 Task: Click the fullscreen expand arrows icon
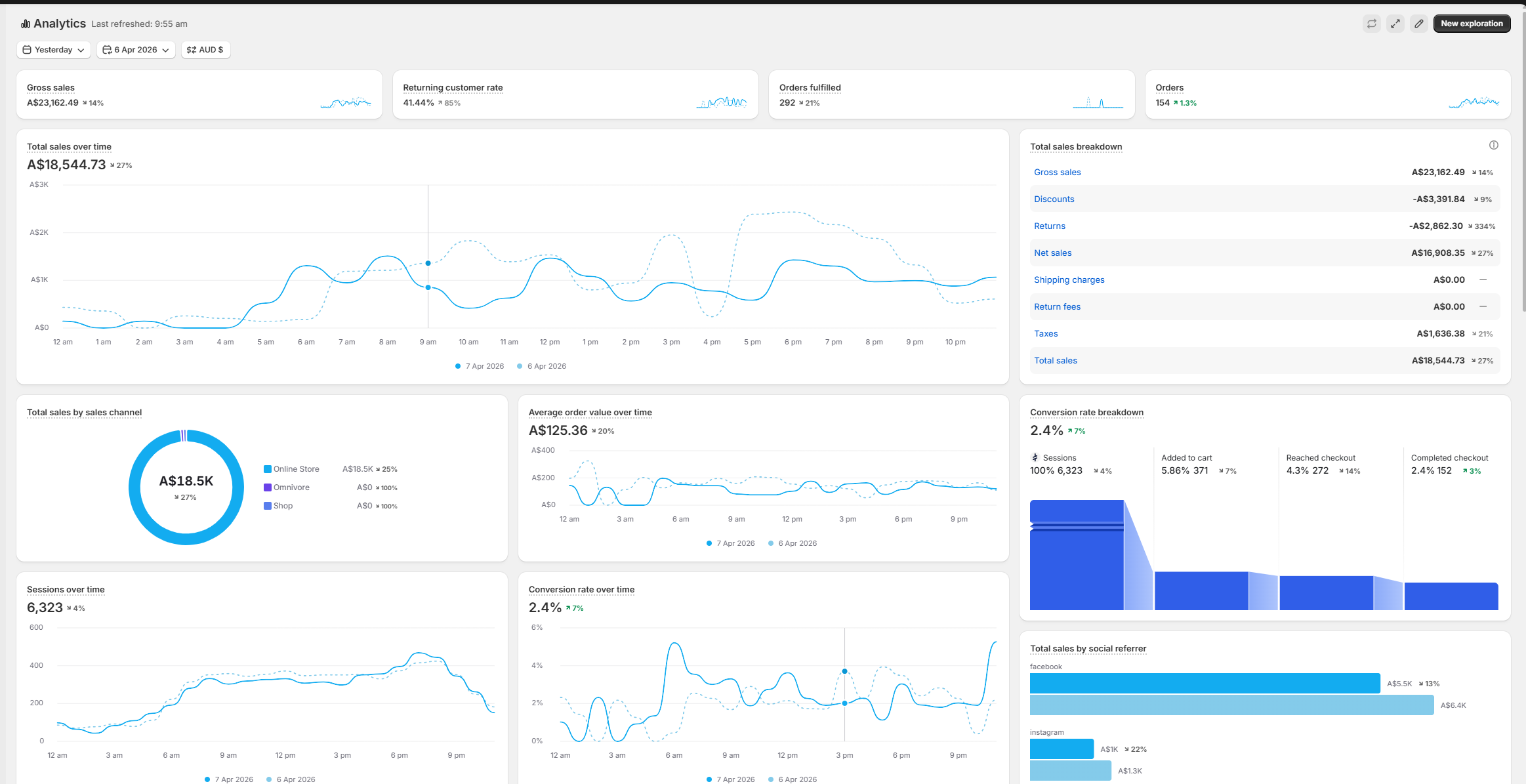(1395, 24)
